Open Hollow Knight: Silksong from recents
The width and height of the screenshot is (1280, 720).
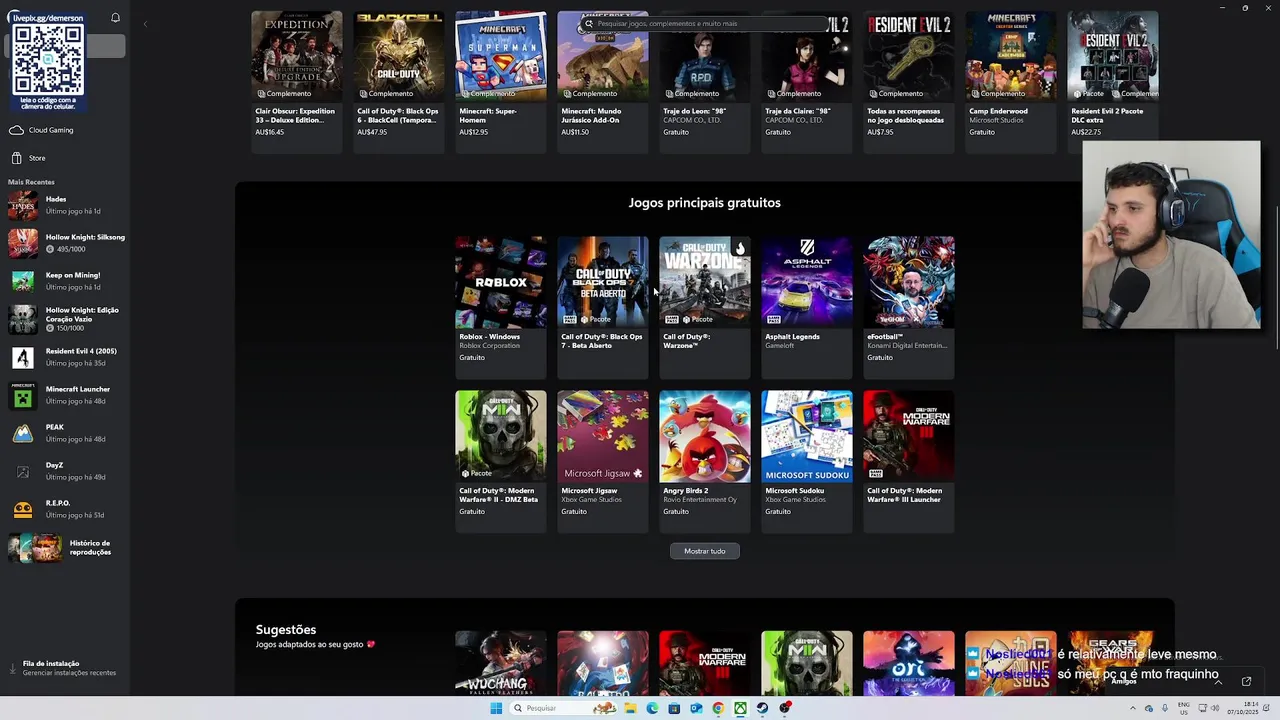66,243
